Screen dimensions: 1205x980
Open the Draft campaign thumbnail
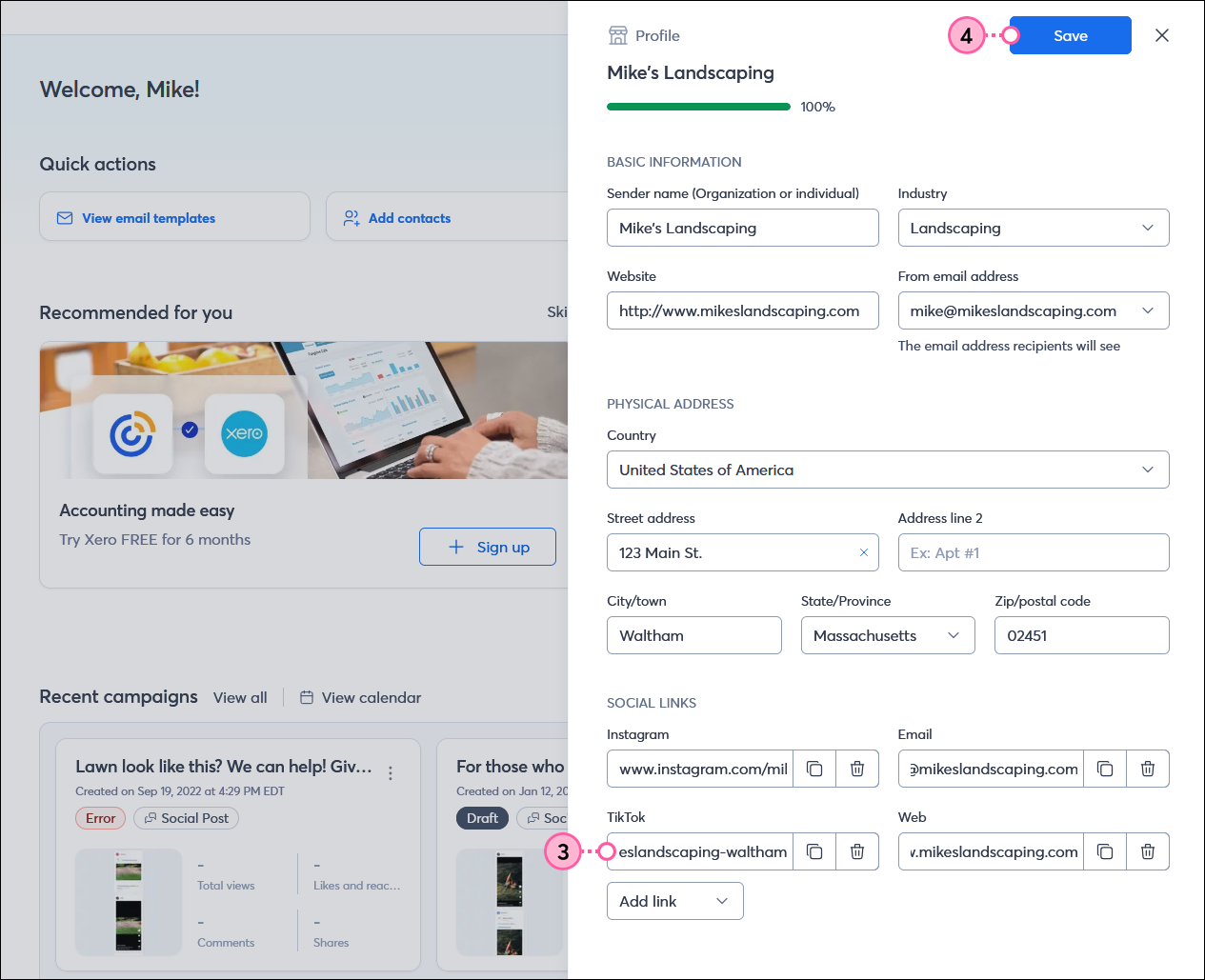[512, 901]
